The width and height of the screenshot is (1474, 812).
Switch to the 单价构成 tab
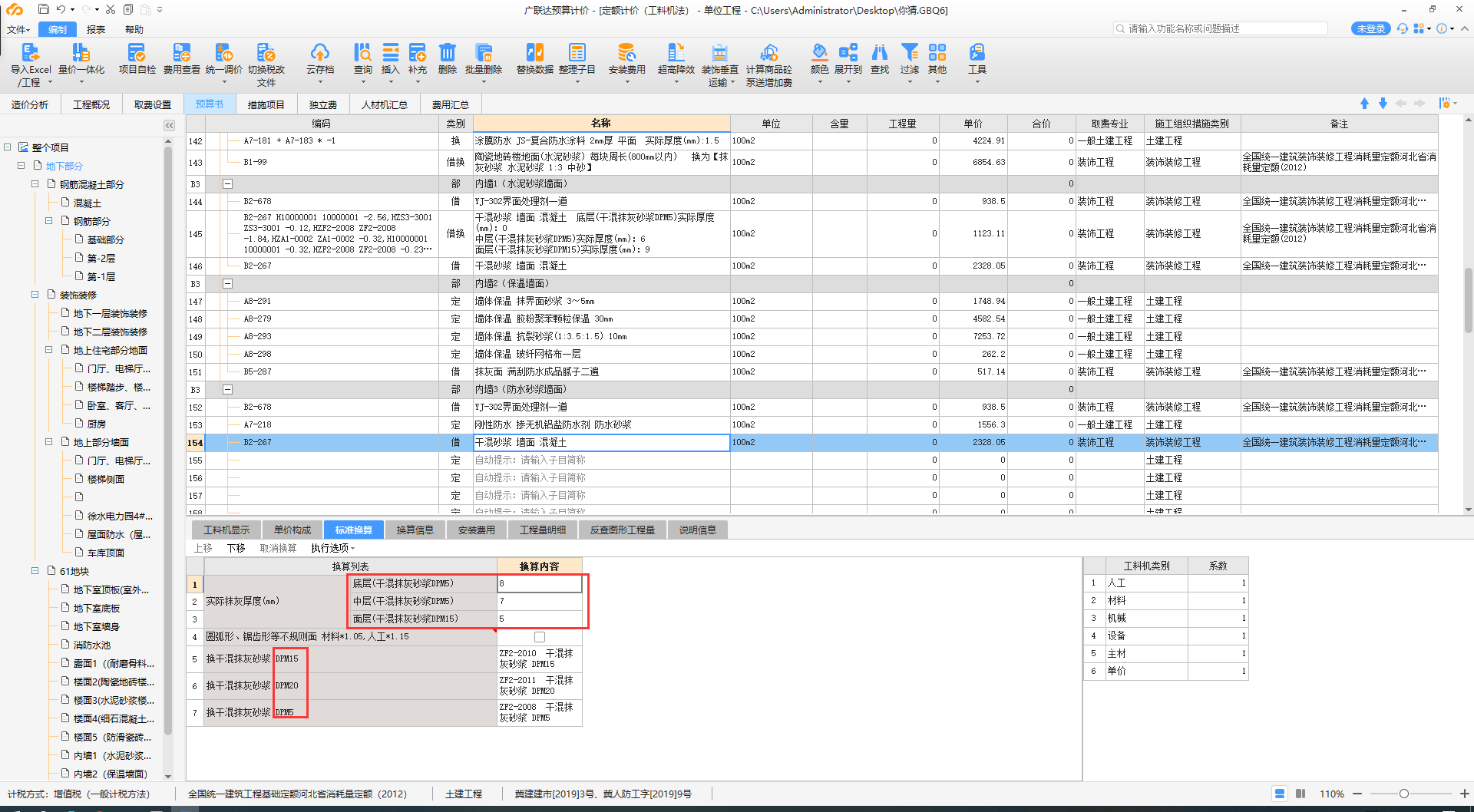(x=292, y=530)
